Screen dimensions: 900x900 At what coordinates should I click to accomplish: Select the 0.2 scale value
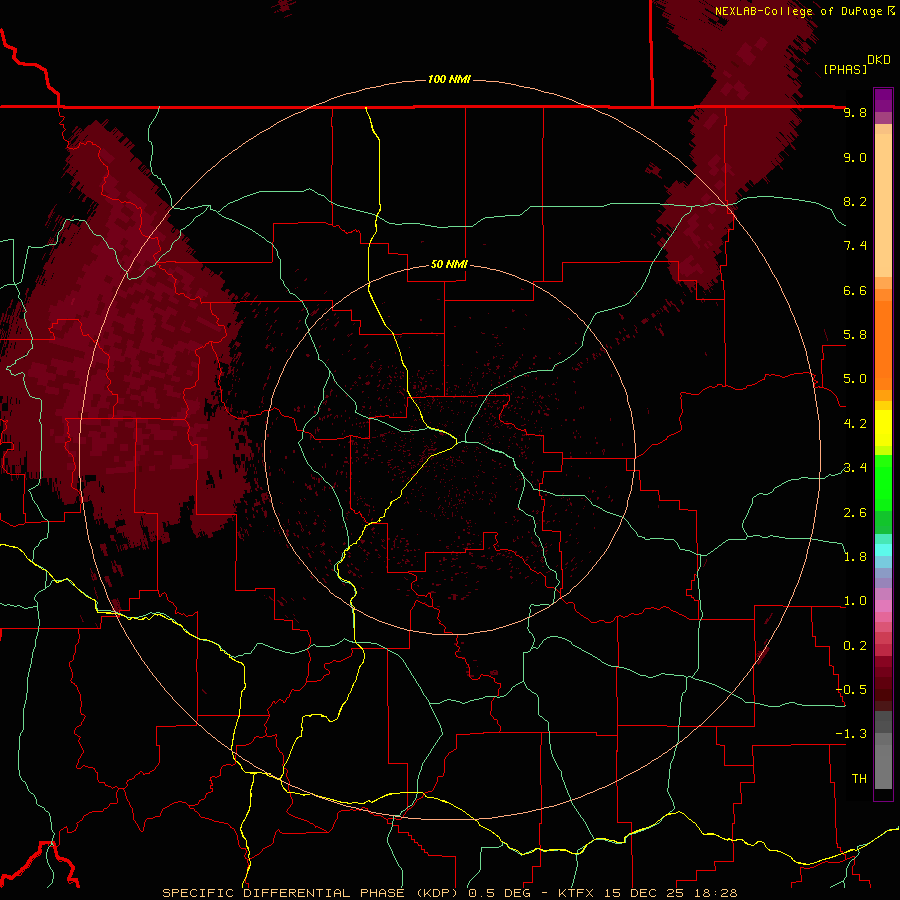(855, 646)
